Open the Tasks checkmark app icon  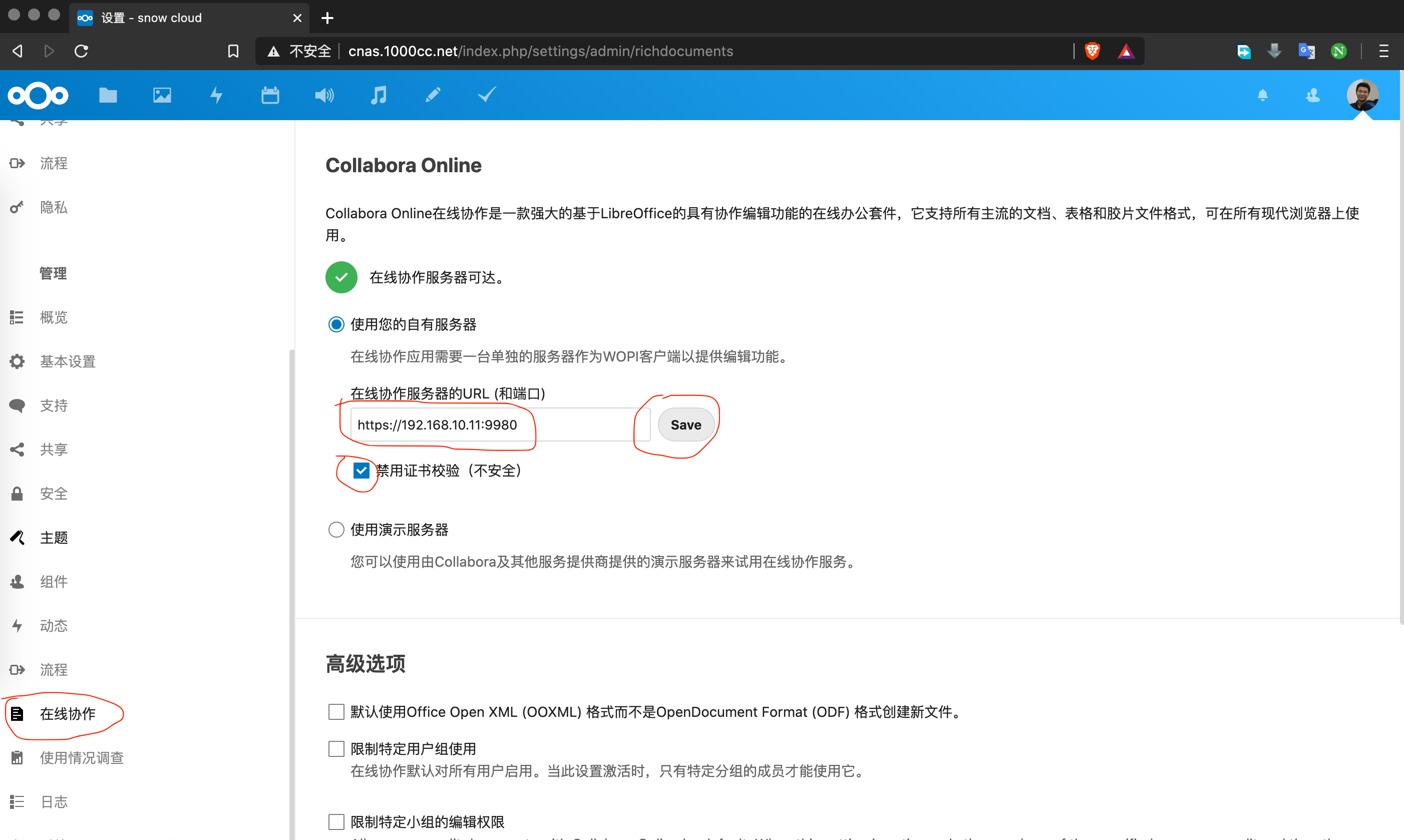coord(487,94)
